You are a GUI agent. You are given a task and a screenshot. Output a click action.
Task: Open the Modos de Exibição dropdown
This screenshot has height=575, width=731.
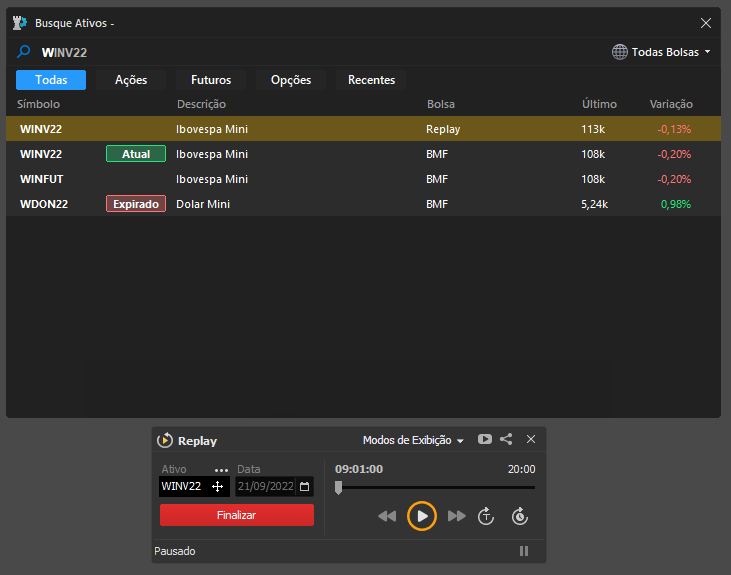tap(413, 440)
